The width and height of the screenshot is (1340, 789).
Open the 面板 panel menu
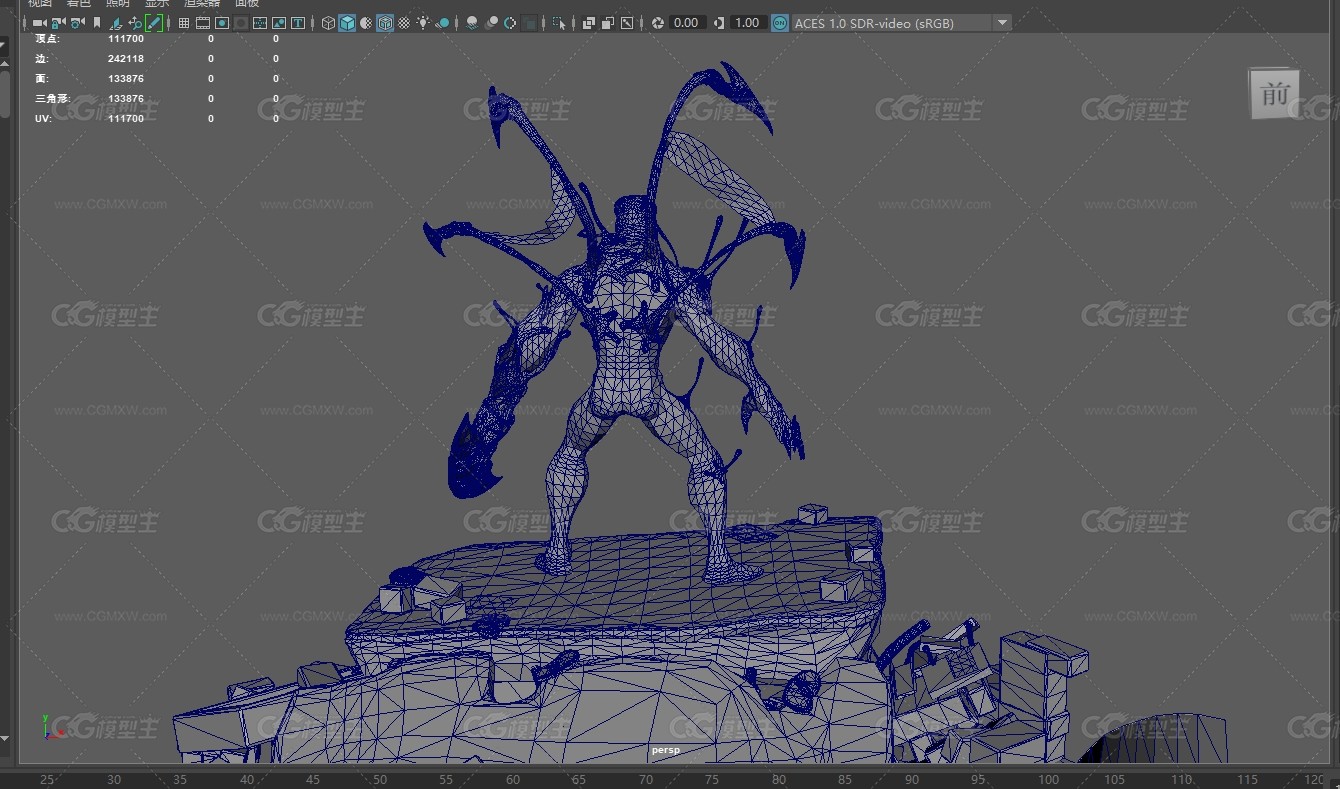(x=247, y=4)
